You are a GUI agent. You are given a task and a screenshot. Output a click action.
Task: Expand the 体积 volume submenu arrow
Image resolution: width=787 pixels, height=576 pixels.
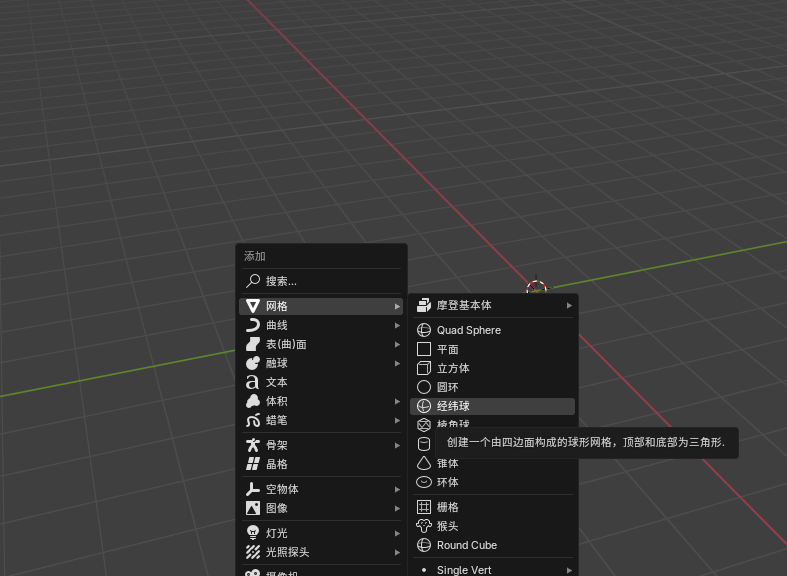coord(397,401)
